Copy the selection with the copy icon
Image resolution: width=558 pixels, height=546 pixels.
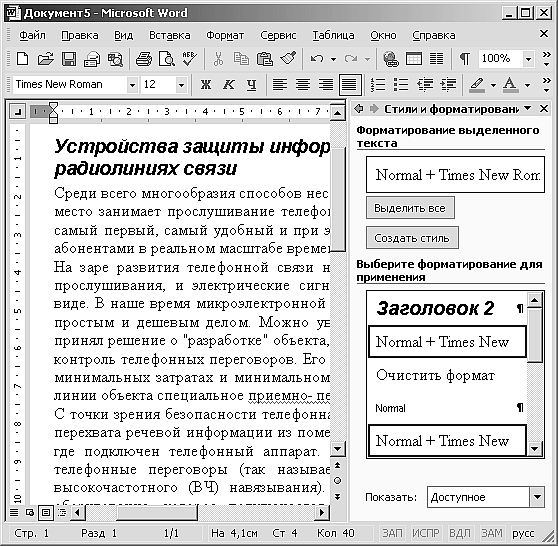pos(241,59)
